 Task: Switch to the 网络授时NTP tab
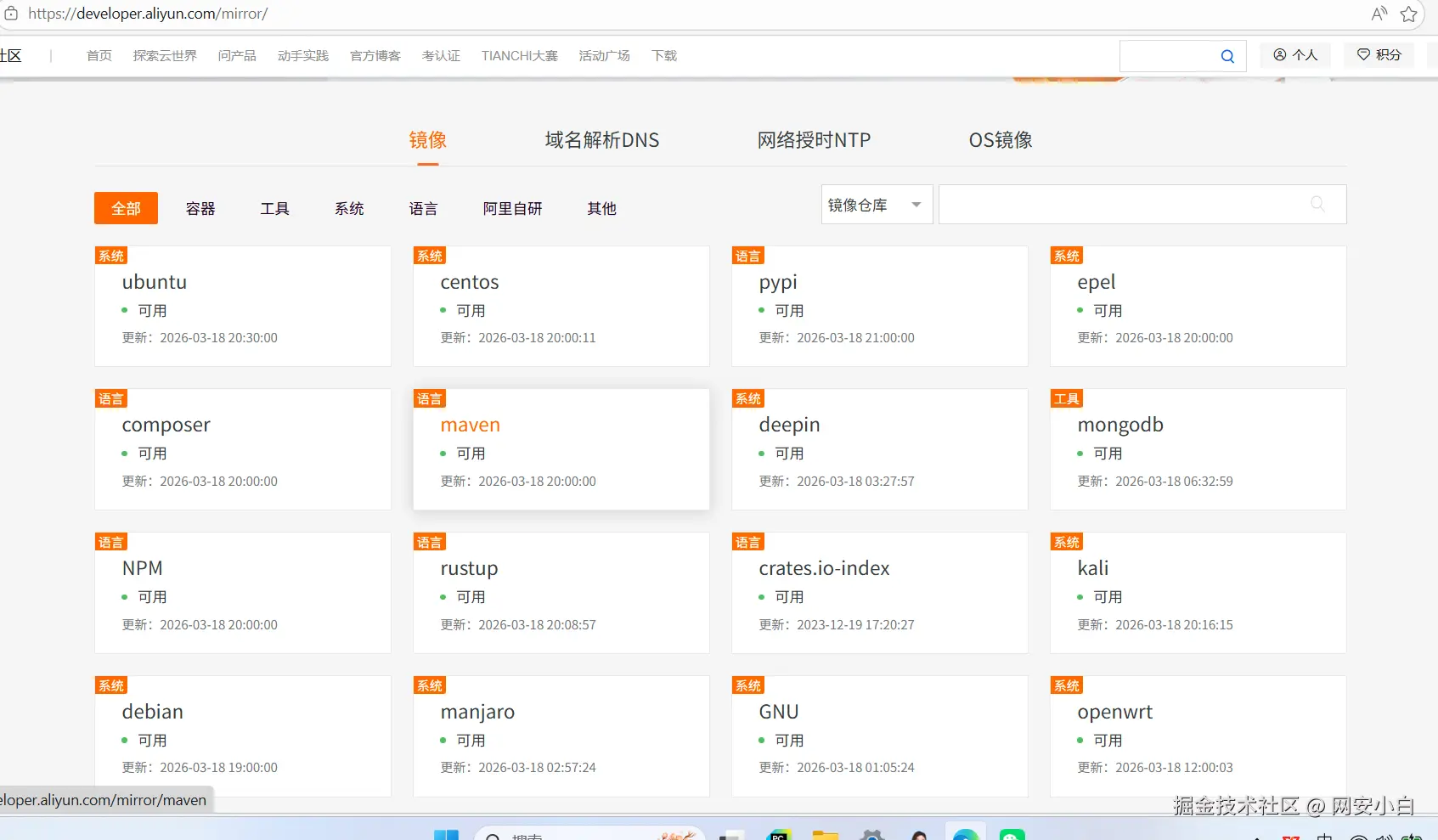point(814,140)
